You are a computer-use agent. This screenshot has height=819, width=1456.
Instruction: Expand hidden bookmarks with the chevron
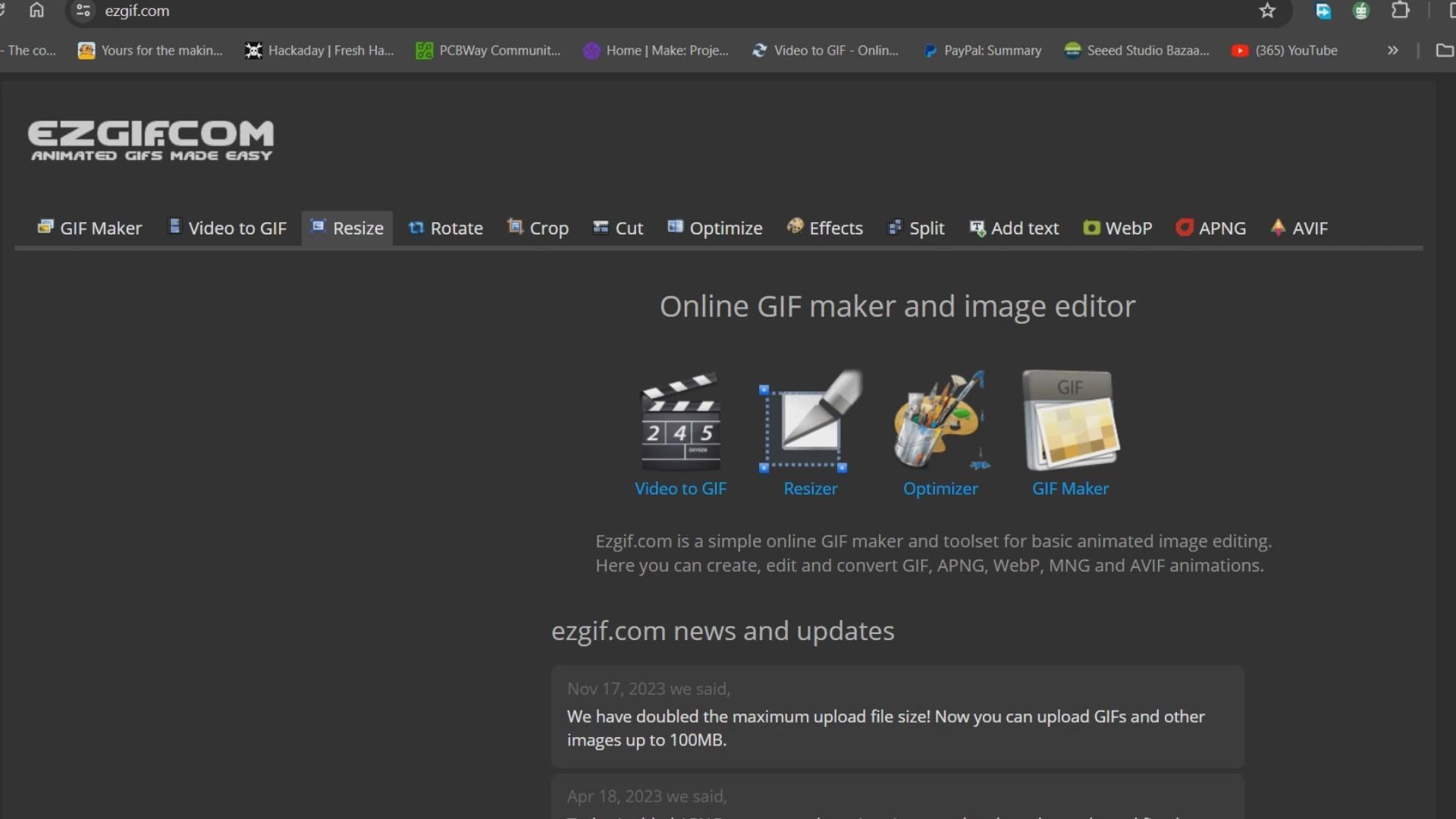pos(1392,51)
